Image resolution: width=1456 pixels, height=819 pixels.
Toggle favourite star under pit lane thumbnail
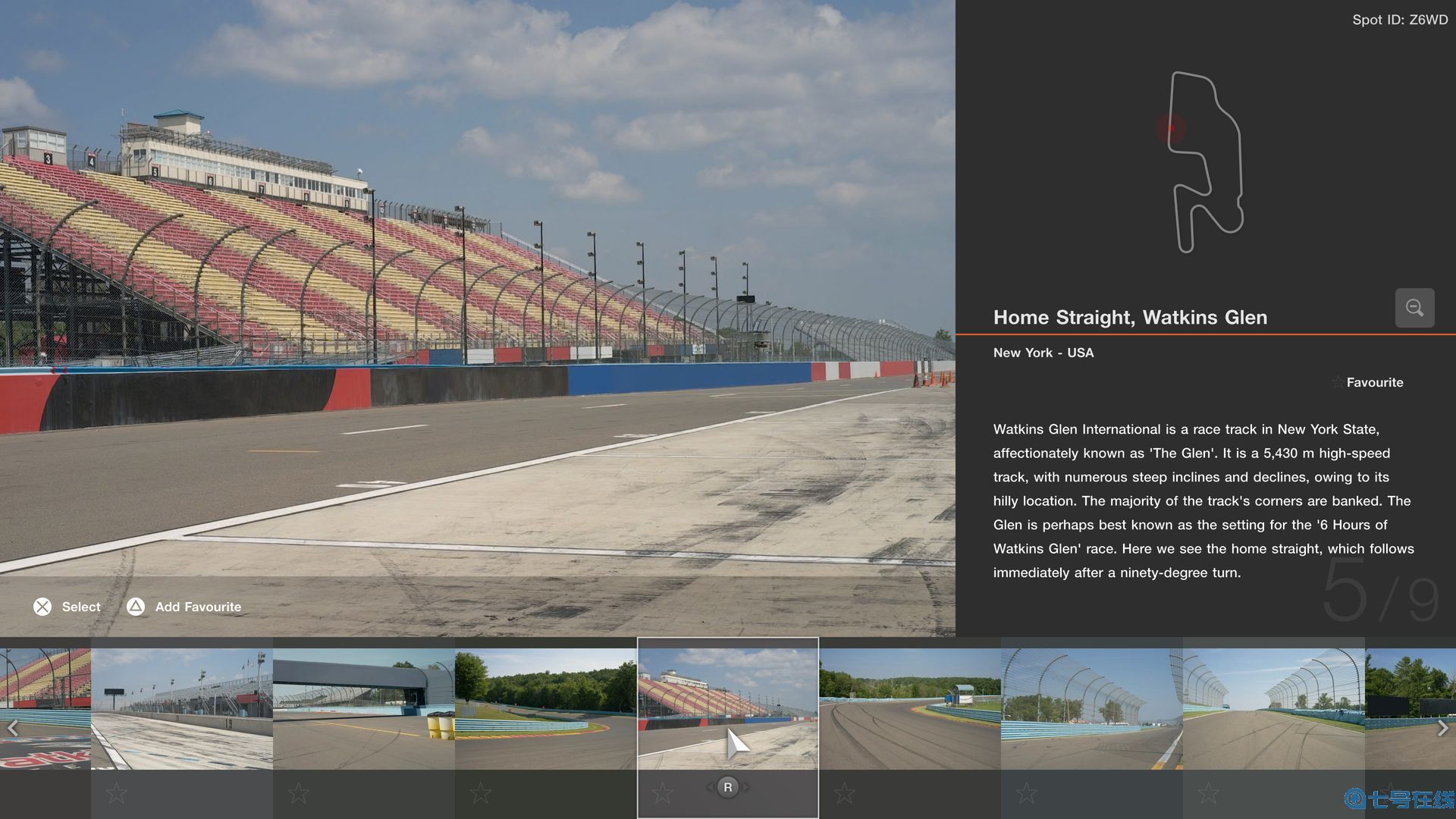(117, 793)
